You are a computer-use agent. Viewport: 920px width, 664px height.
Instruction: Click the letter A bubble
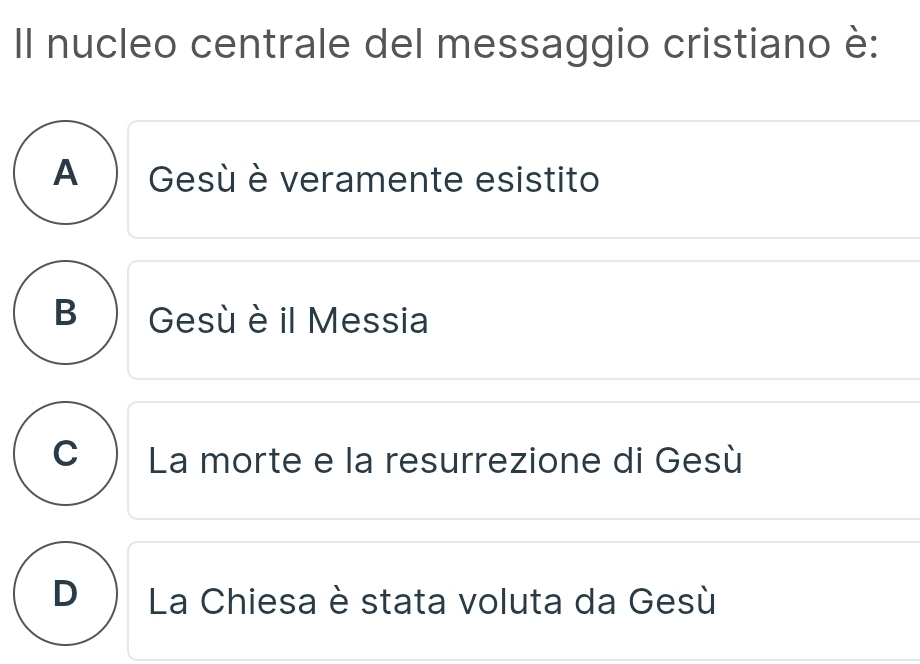point(66,176)
